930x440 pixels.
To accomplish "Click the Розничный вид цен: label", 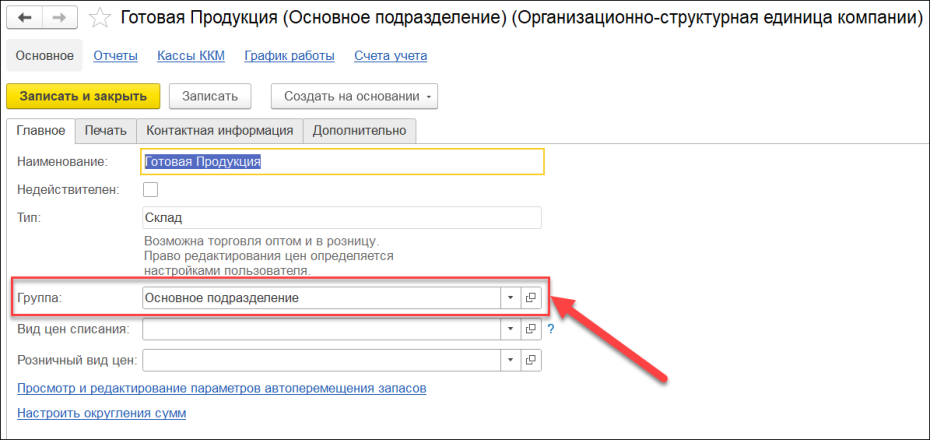I will click(78, 359).
